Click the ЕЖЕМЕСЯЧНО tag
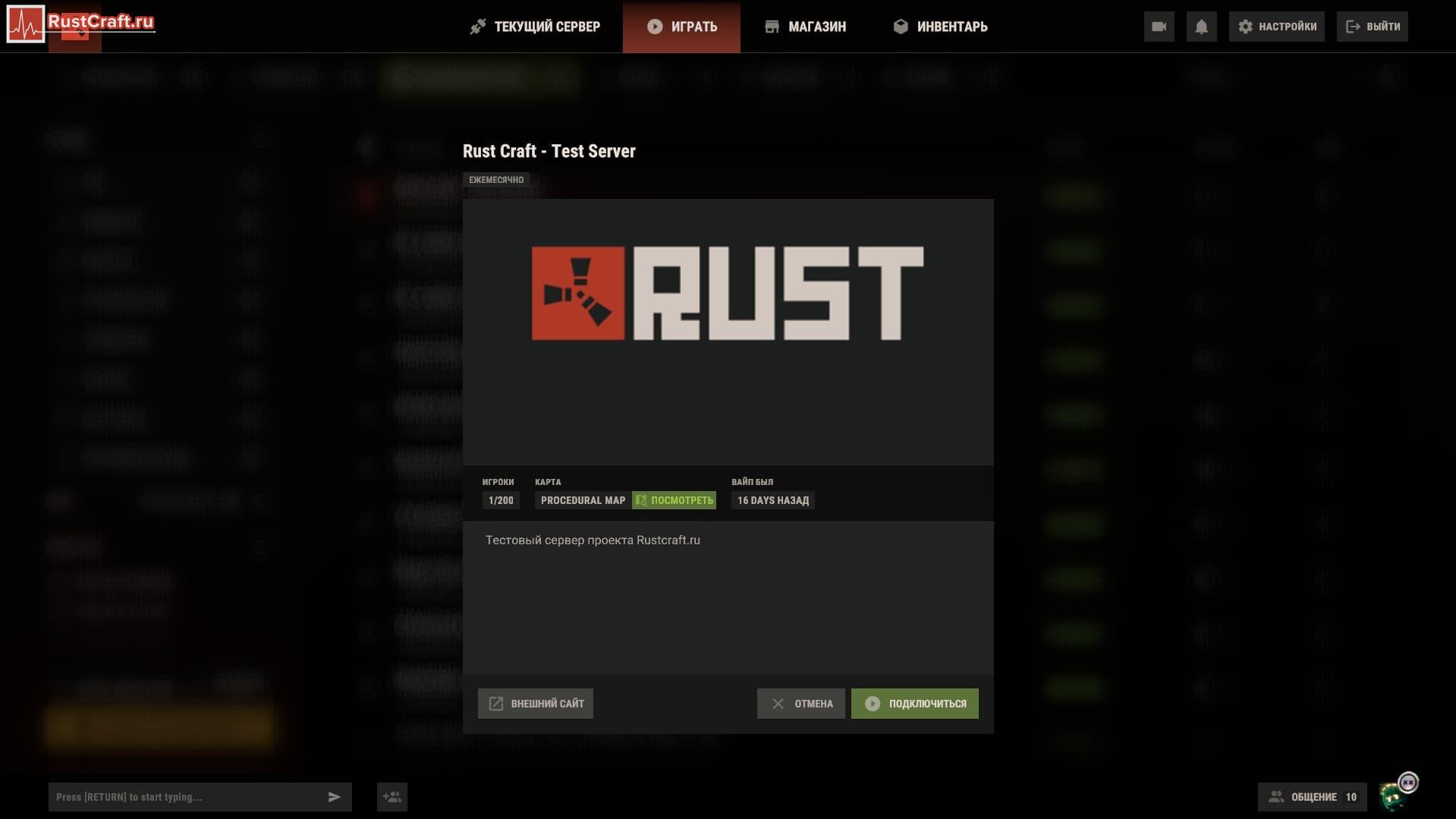 click(496, 180)
